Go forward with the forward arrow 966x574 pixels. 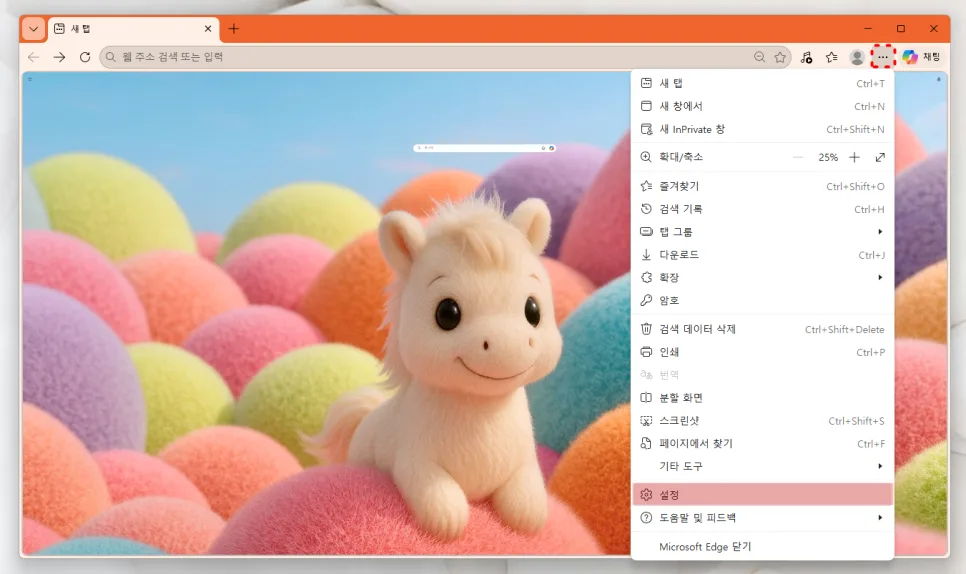59,57
